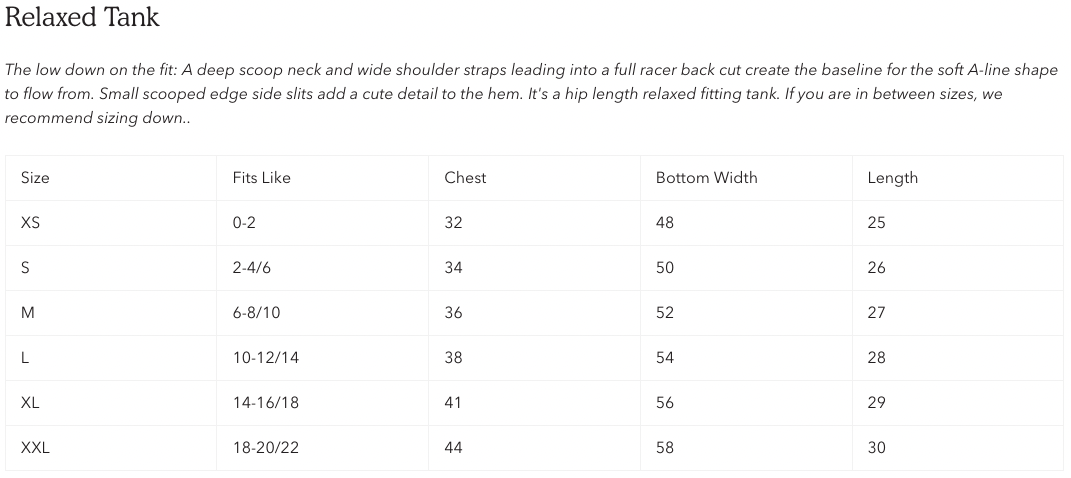Click the XXL size cell
Viewport: 1071px width, 478px height.
[x=35, y=448]
